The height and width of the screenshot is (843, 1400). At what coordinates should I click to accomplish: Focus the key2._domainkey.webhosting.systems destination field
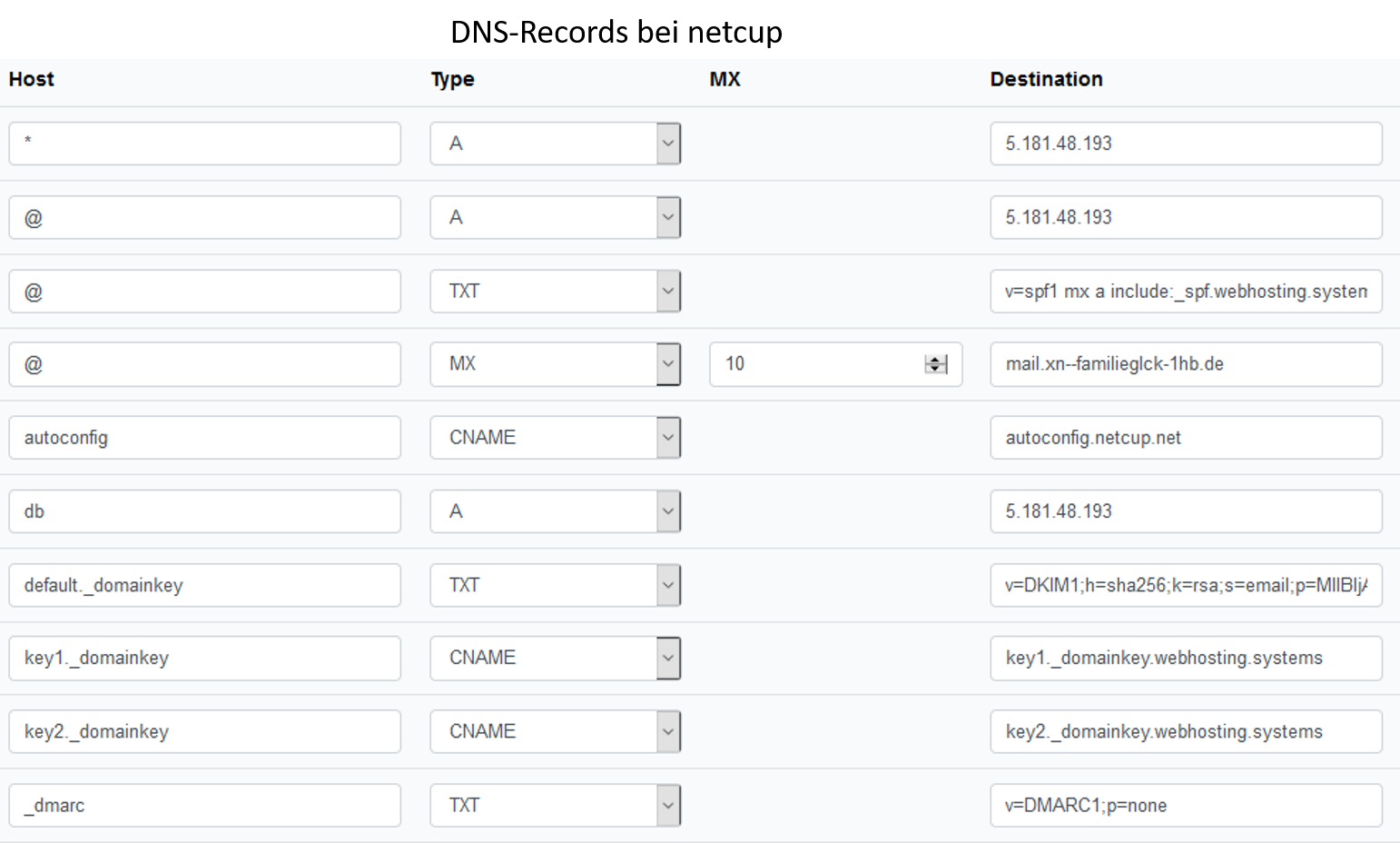pyautogui.click(x=1186, y=732)
